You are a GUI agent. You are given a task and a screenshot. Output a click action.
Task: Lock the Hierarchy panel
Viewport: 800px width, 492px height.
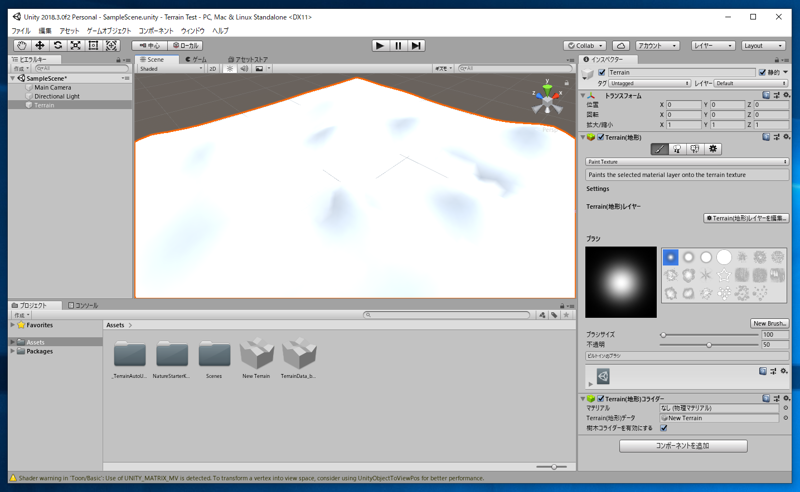click(118, 60)
